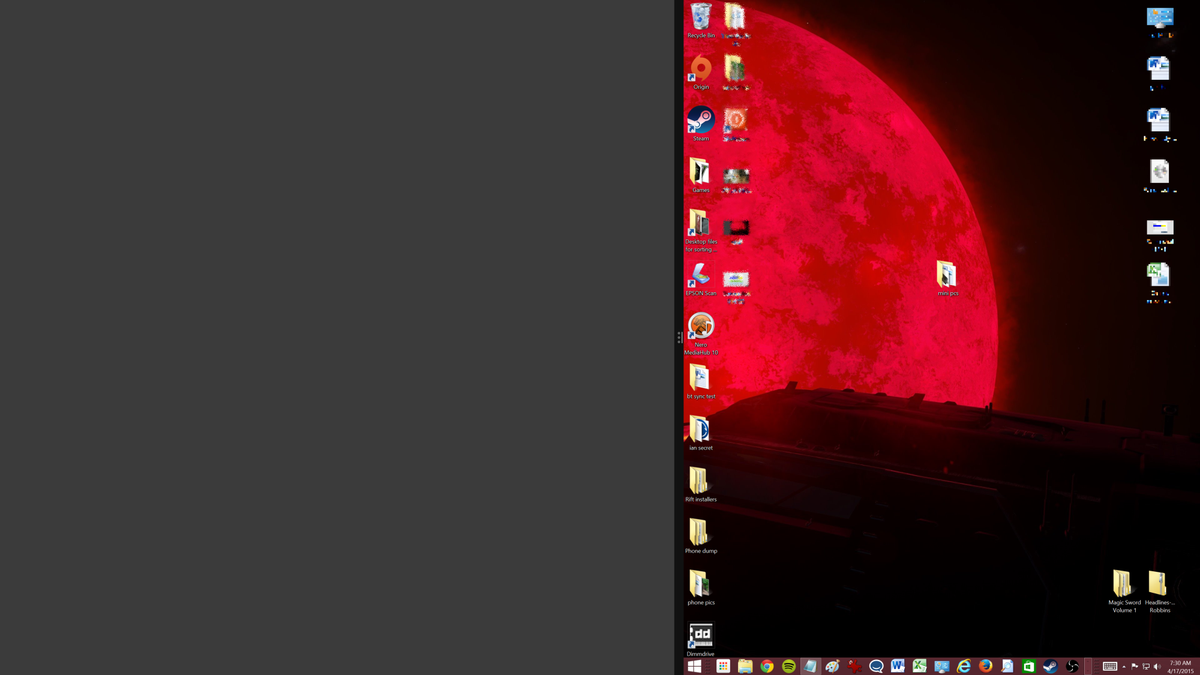Open the network tray icon

tap(1146, 666)
